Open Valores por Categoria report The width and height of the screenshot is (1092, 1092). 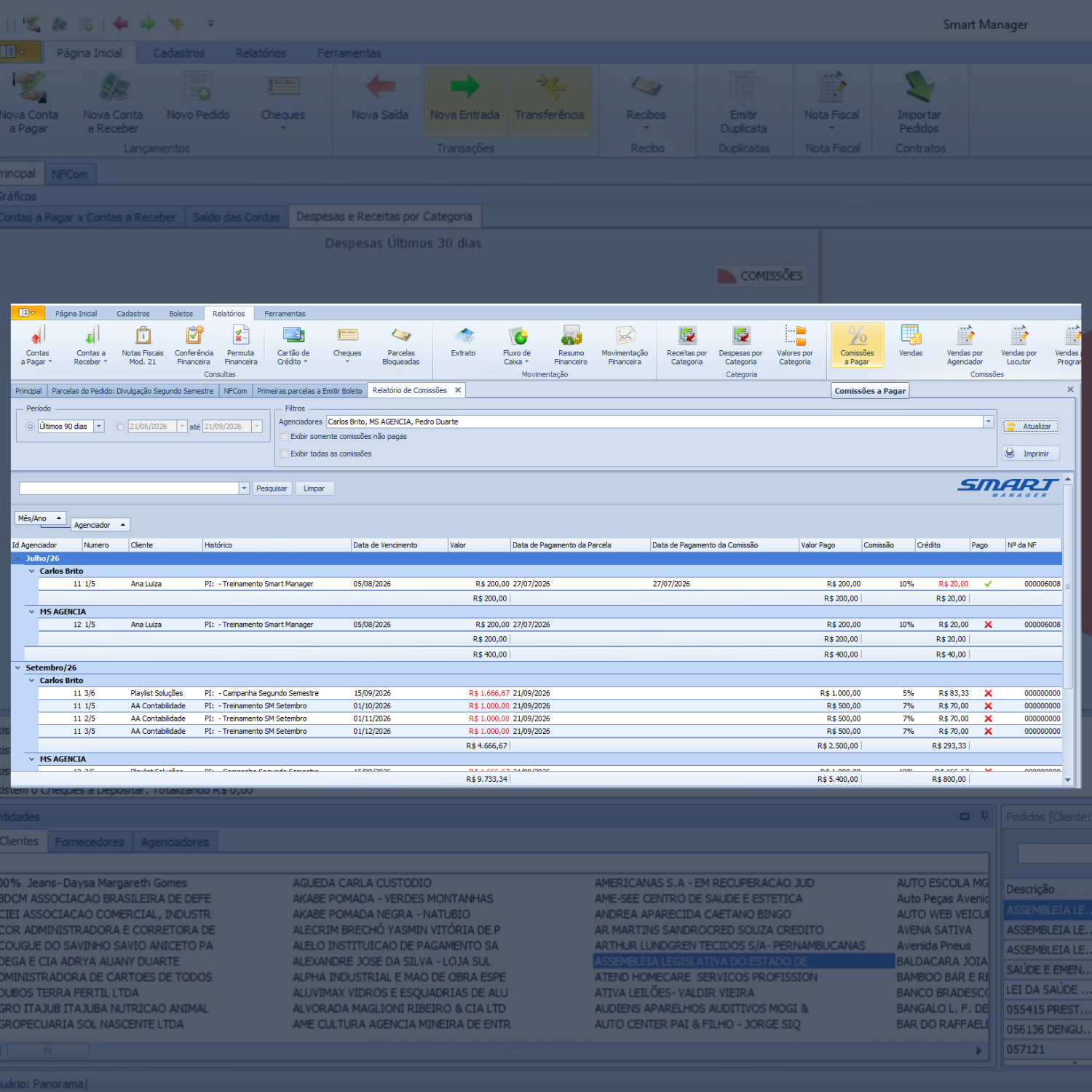(794, 345)
